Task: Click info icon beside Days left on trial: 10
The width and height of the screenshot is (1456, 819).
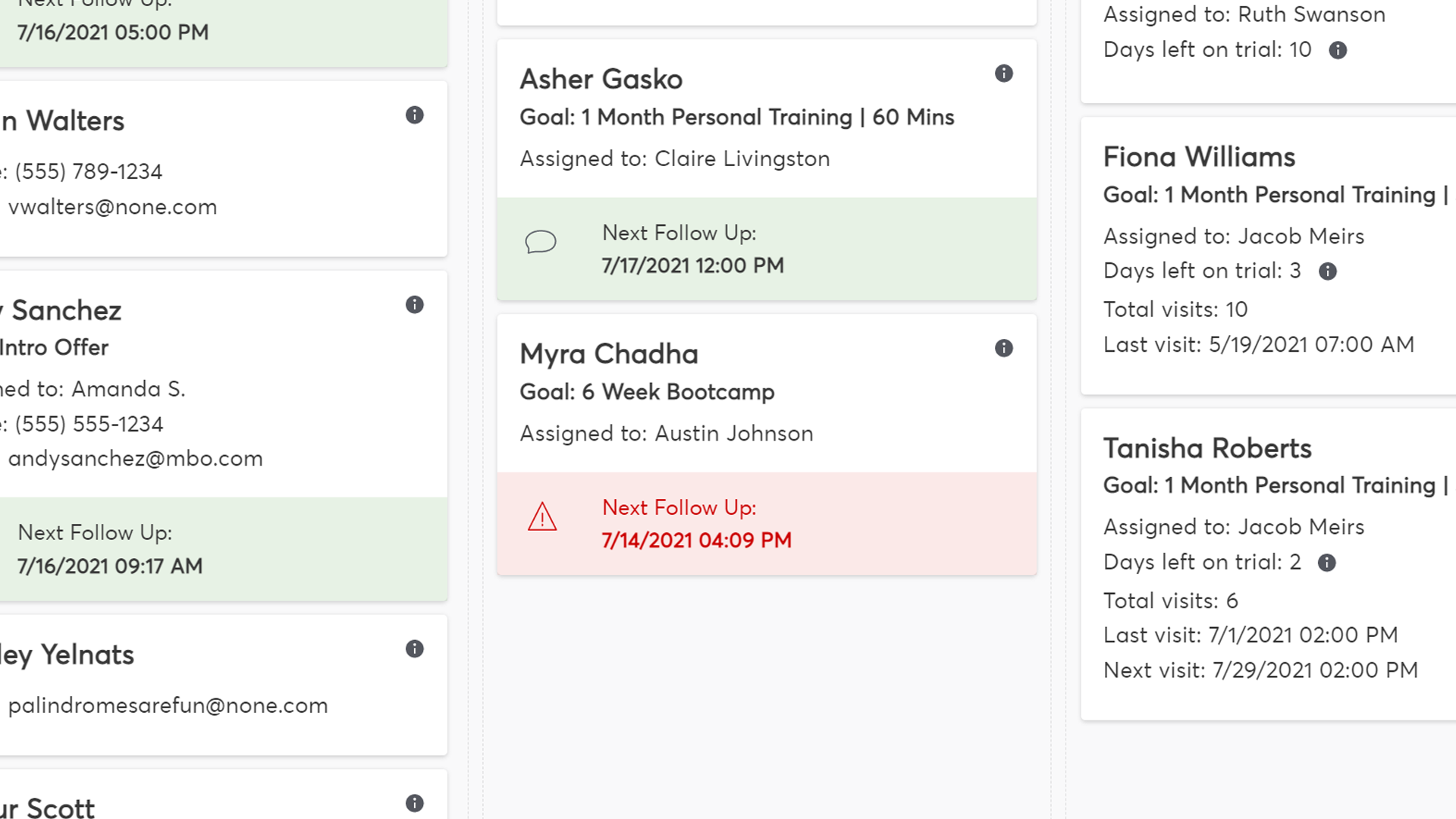Action: (x=1338, y=50)
